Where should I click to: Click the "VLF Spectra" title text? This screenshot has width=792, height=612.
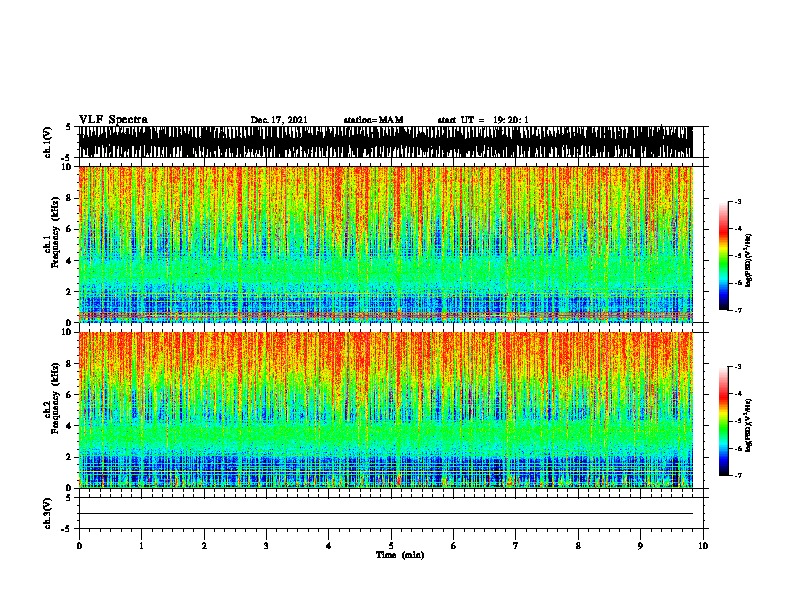(x=113, y=120)
